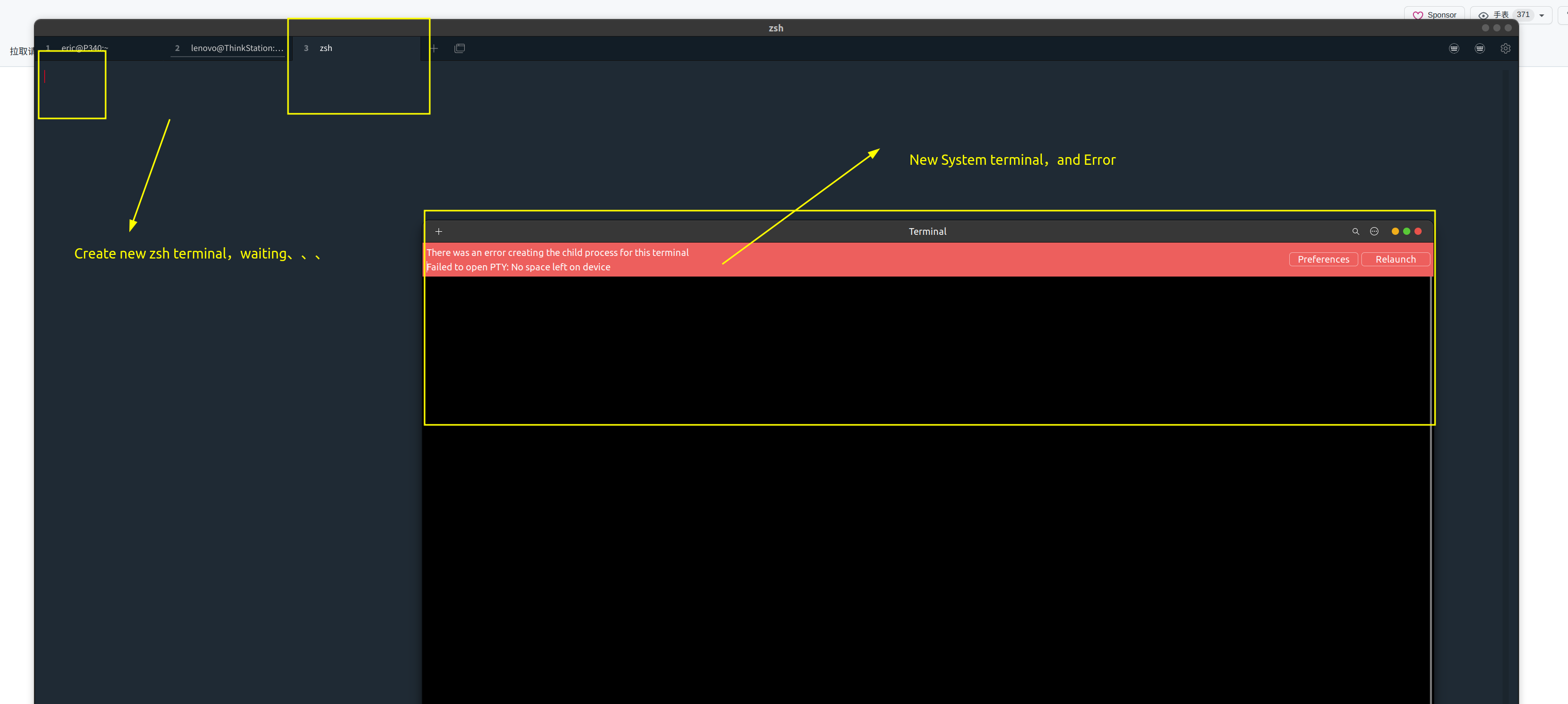Viewport: 1568px width, 704px height.
Task: Click the Relaunch button
Action: 1395,259
